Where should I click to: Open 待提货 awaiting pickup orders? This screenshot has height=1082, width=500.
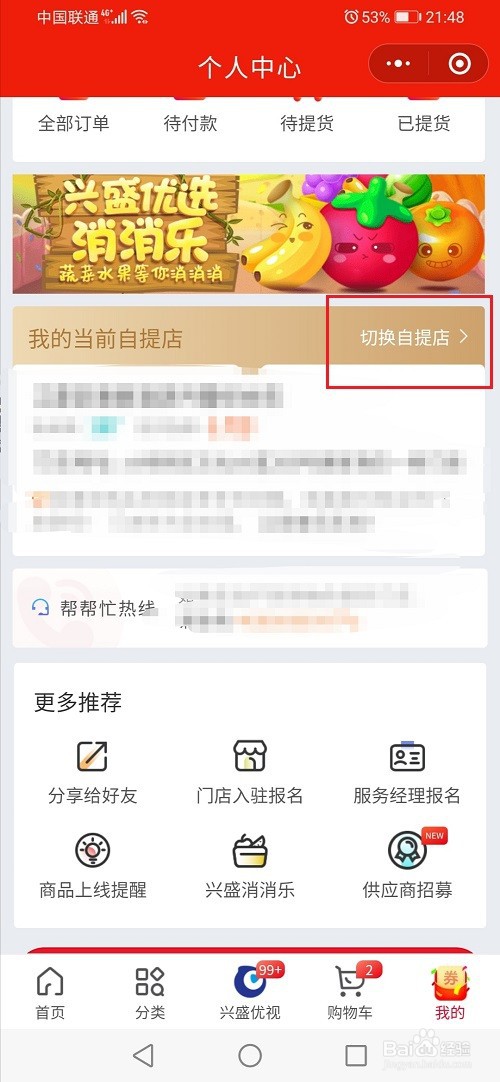(307, 124)
